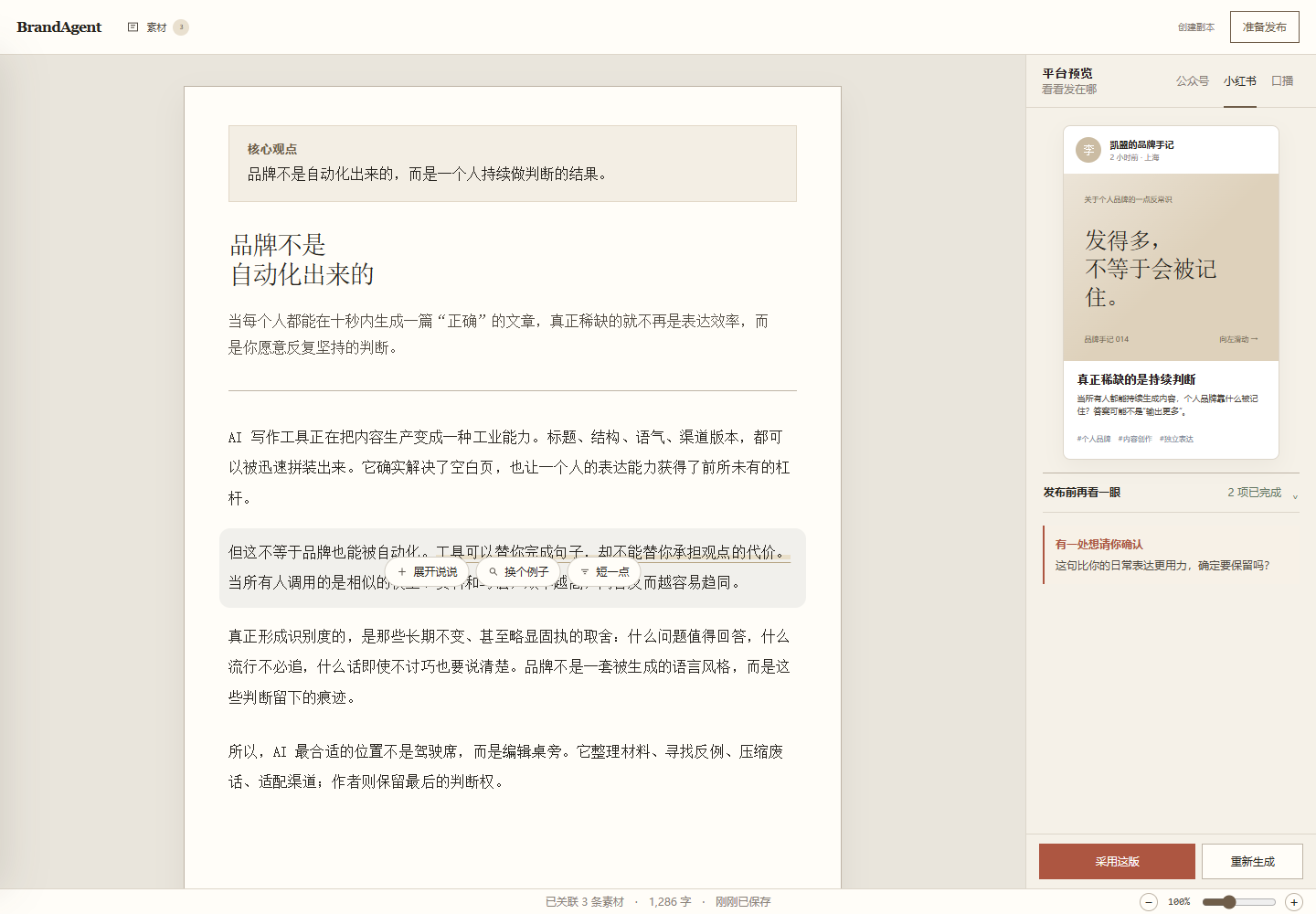This screenshot has width=1316, height=914.
Task: Click the plus icon on 展开说说
Action: point(402,572)
